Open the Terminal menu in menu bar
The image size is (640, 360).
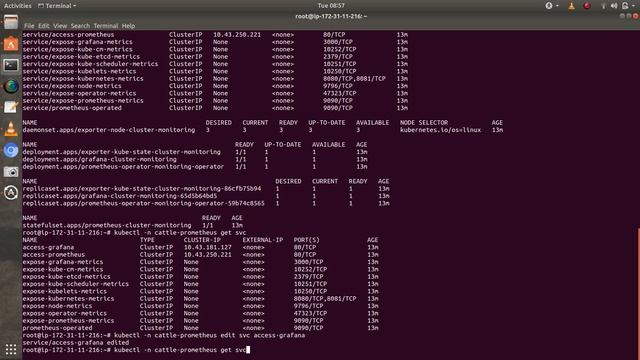pos(106,26)
